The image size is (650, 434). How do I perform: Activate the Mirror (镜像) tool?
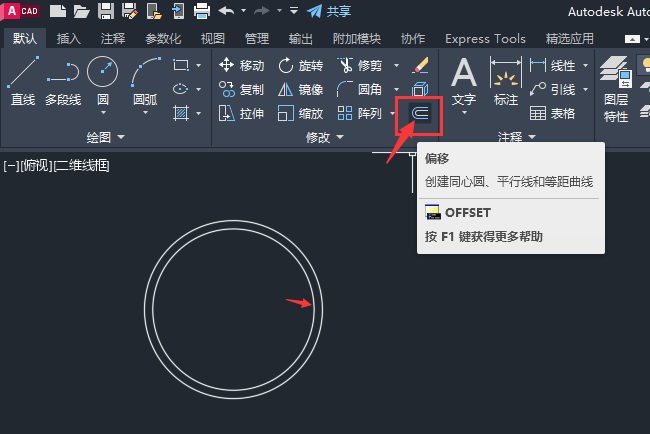301,89
